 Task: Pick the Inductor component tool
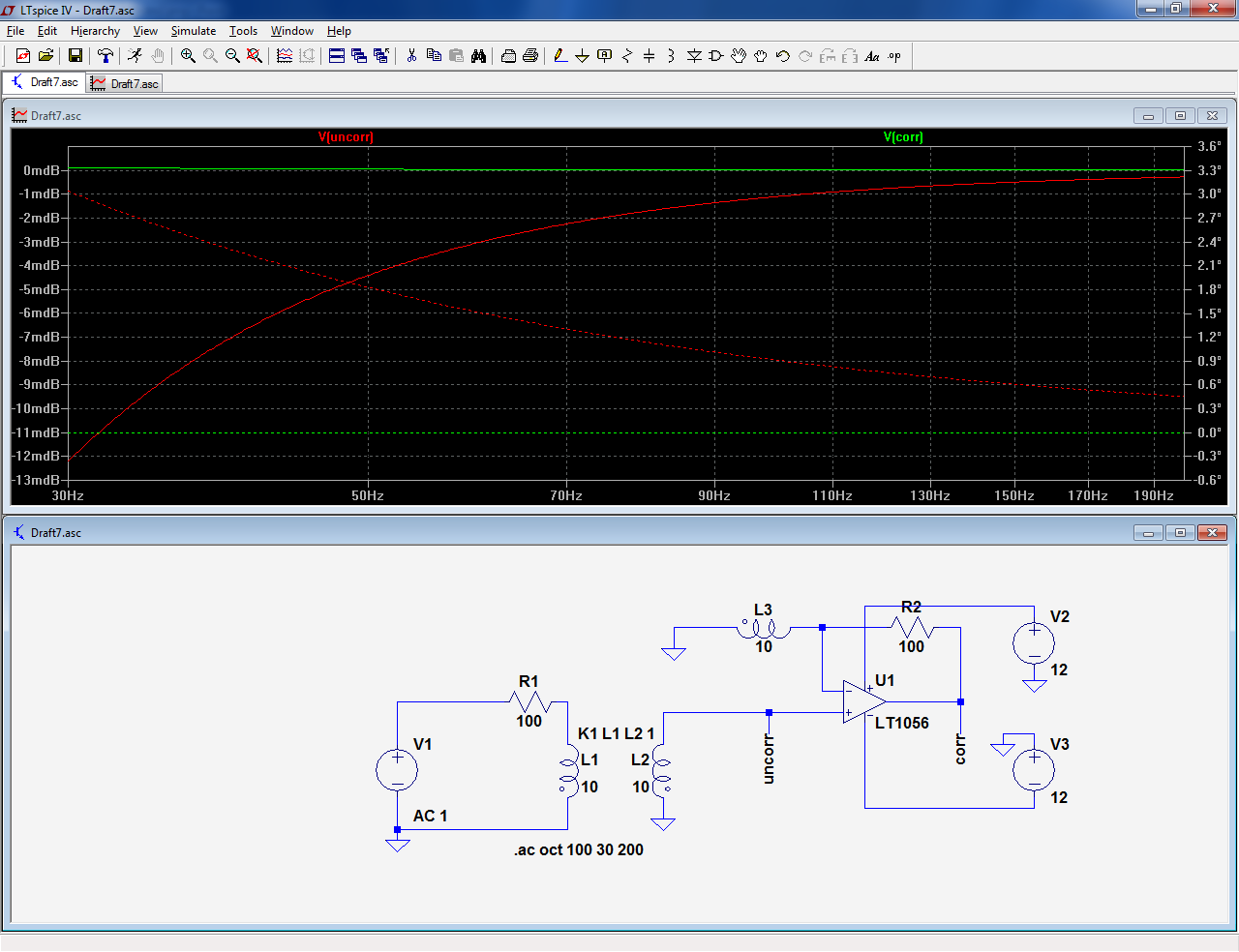(671, 56)
